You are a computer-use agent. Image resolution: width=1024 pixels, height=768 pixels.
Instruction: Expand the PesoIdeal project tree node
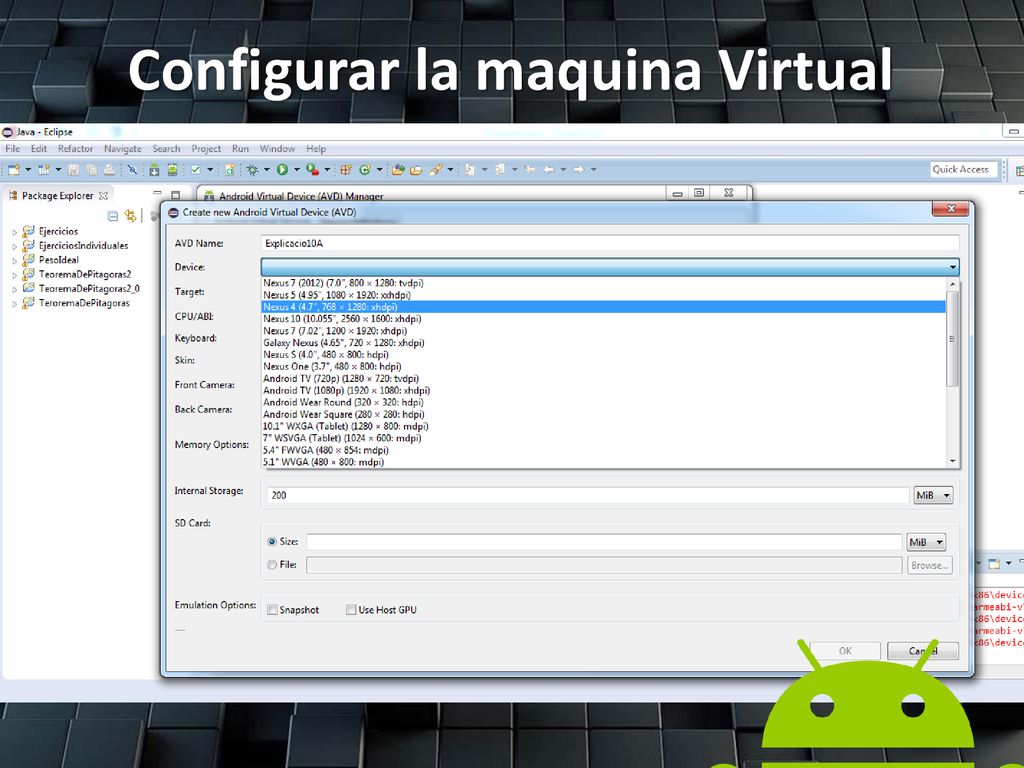tap(14, 261)
